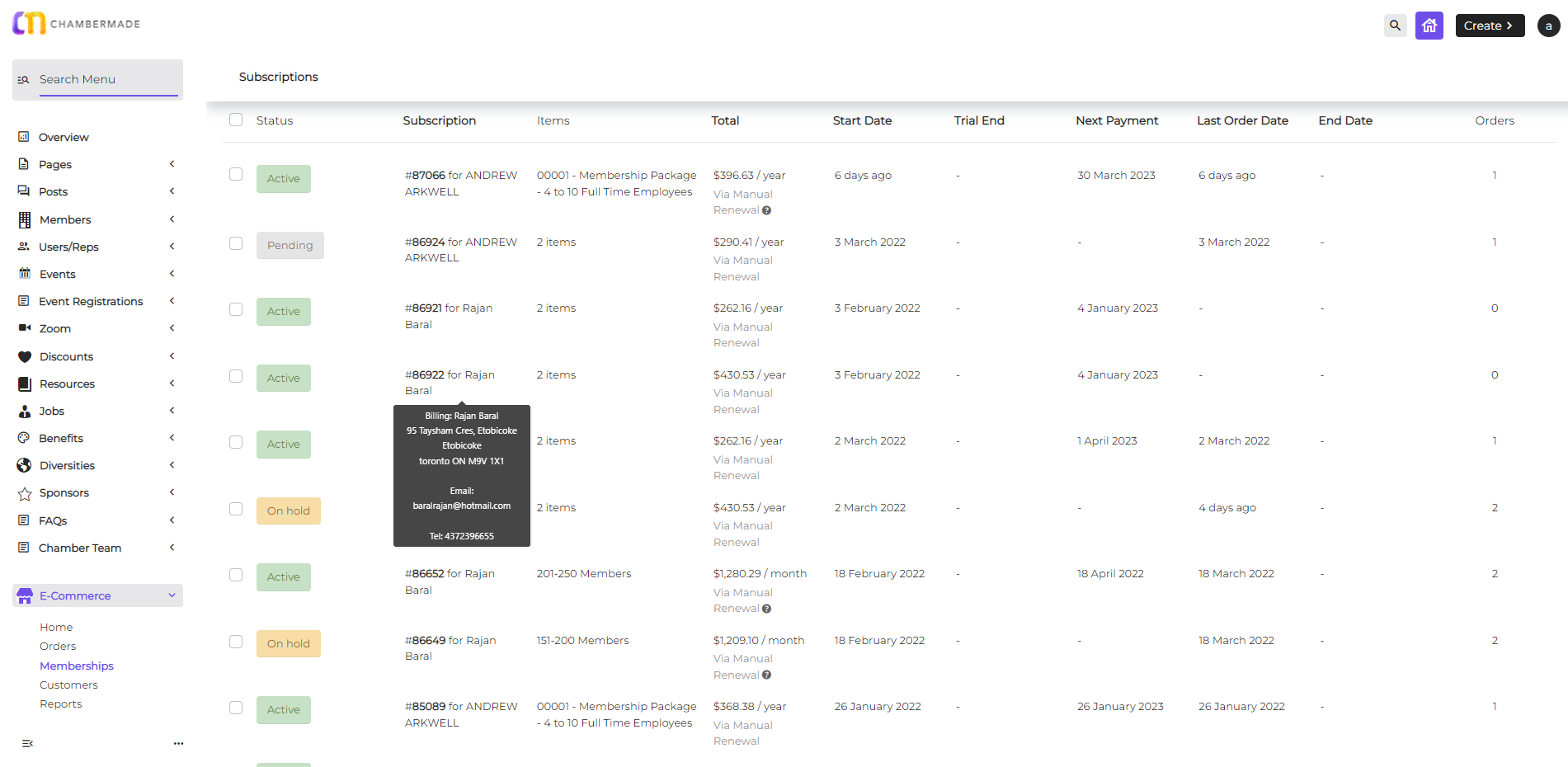Click the user avatar icon
The width and height of the screenshot is (1568, 767).
coord(1548,26)
